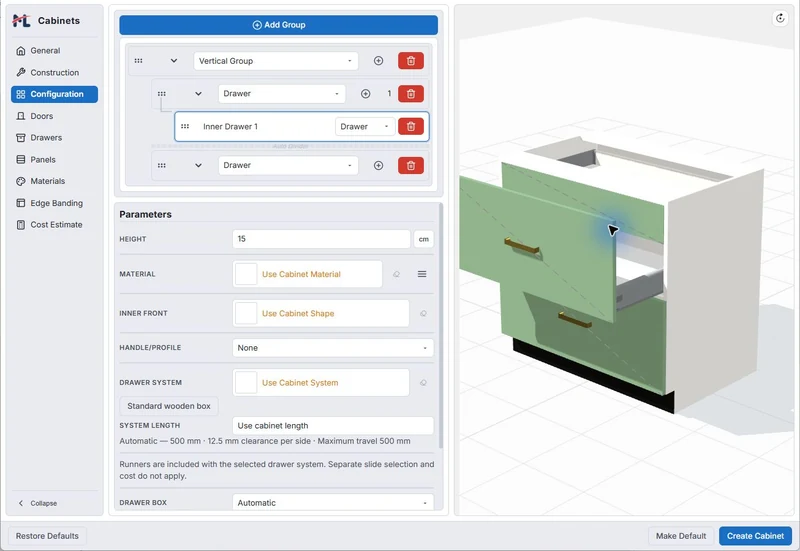
Task: Click the upper drawer's brass handle
Action: pos(522,246)
